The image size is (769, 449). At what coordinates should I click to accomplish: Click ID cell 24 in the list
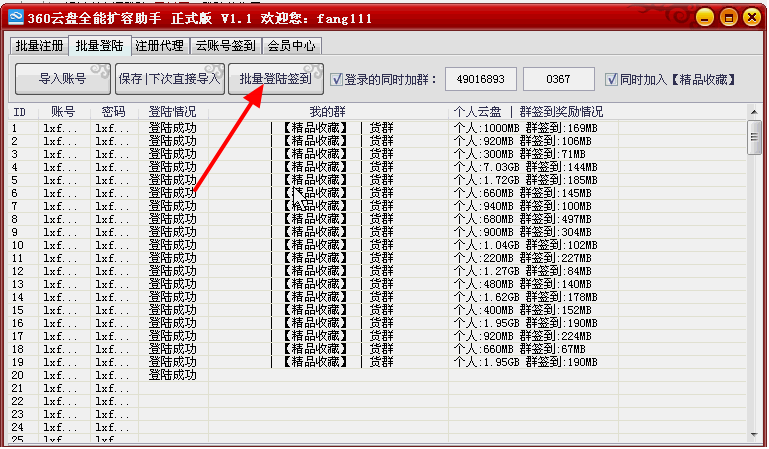pyautogui.click(x=18, y=427)
